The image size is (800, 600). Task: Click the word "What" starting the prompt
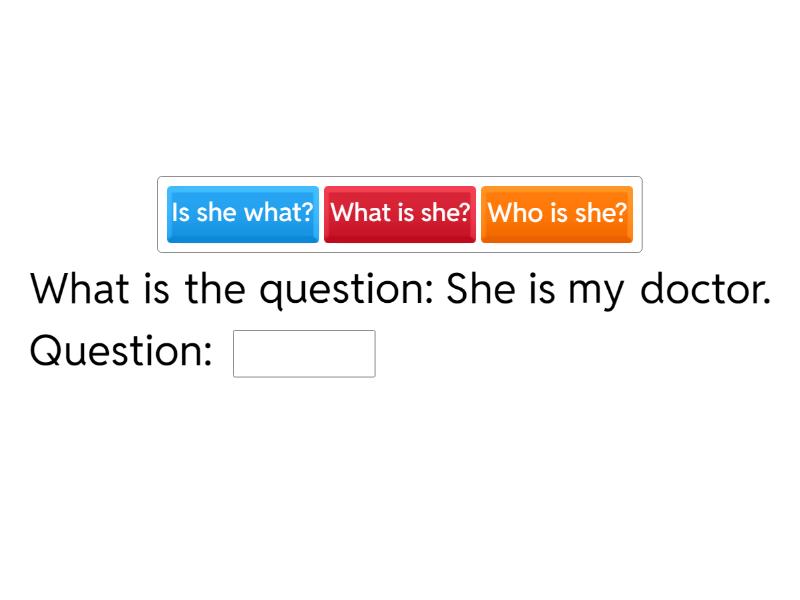pyautogui.click(x=81, y=289)
